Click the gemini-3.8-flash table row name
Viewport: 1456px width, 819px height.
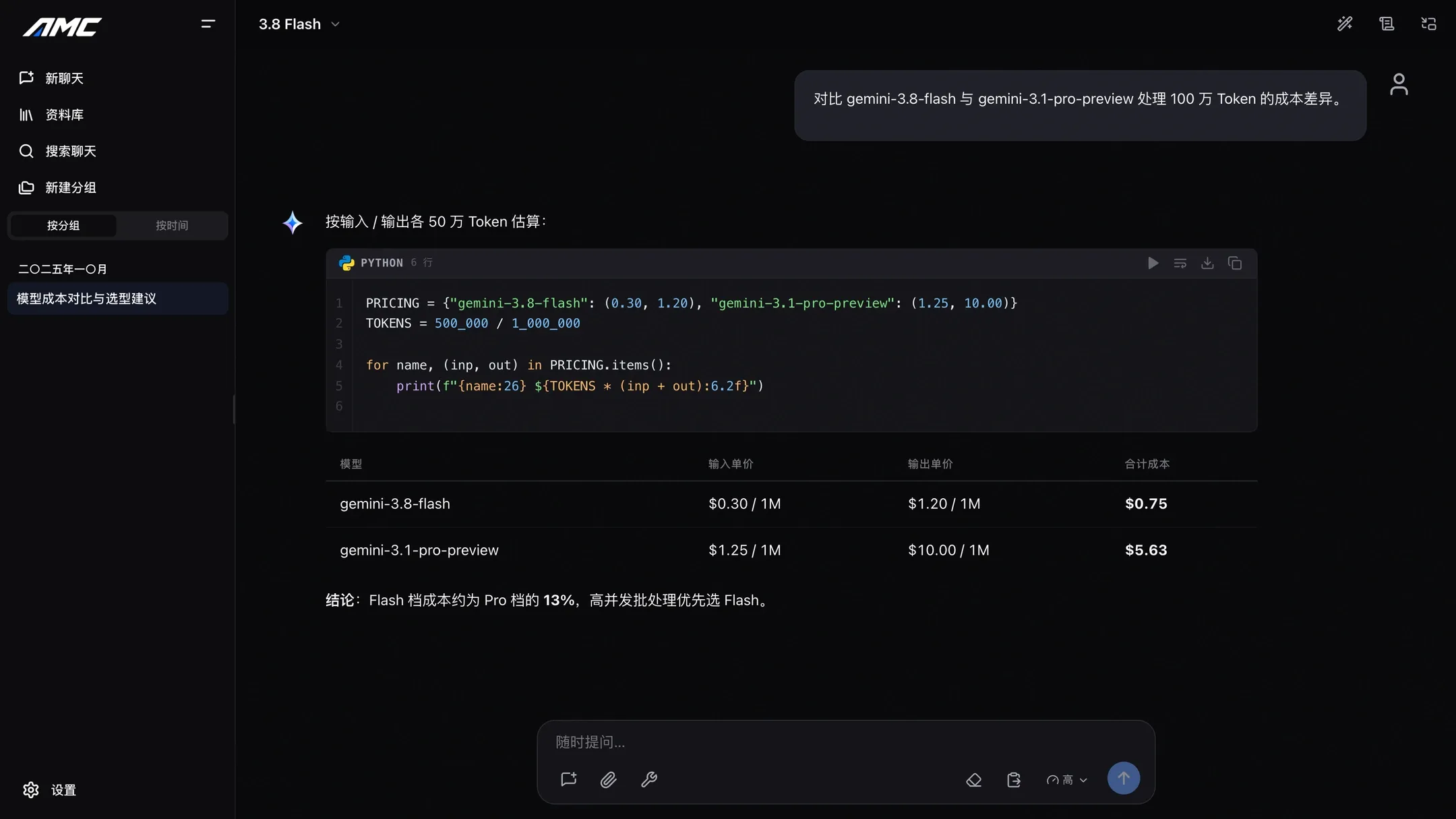[395, 504]
